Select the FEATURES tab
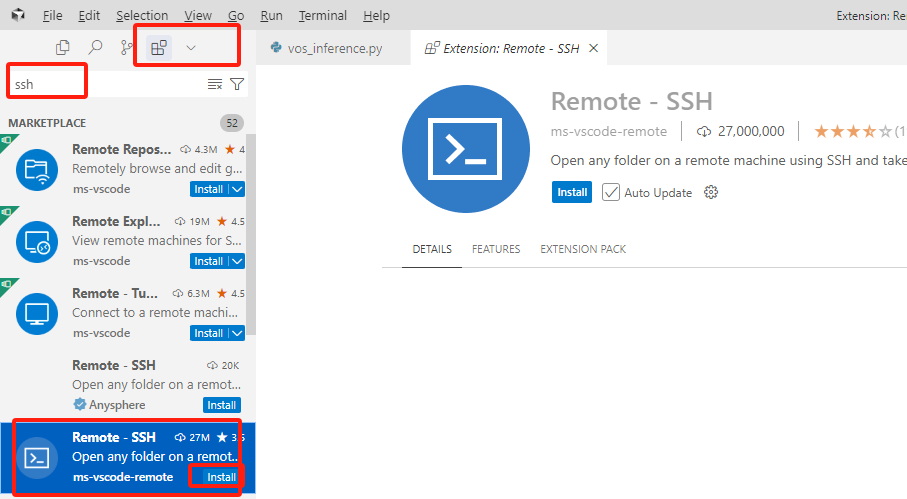 click(496, 249)
